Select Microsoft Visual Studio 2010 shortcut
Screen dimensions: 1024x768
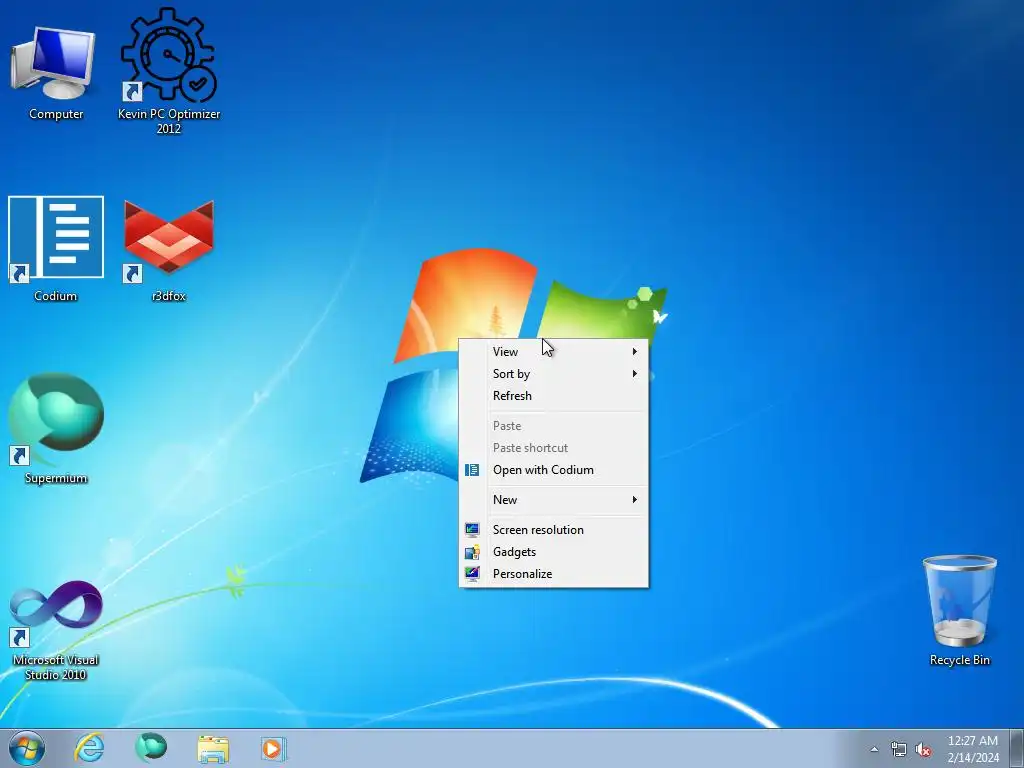coord(56,630)
